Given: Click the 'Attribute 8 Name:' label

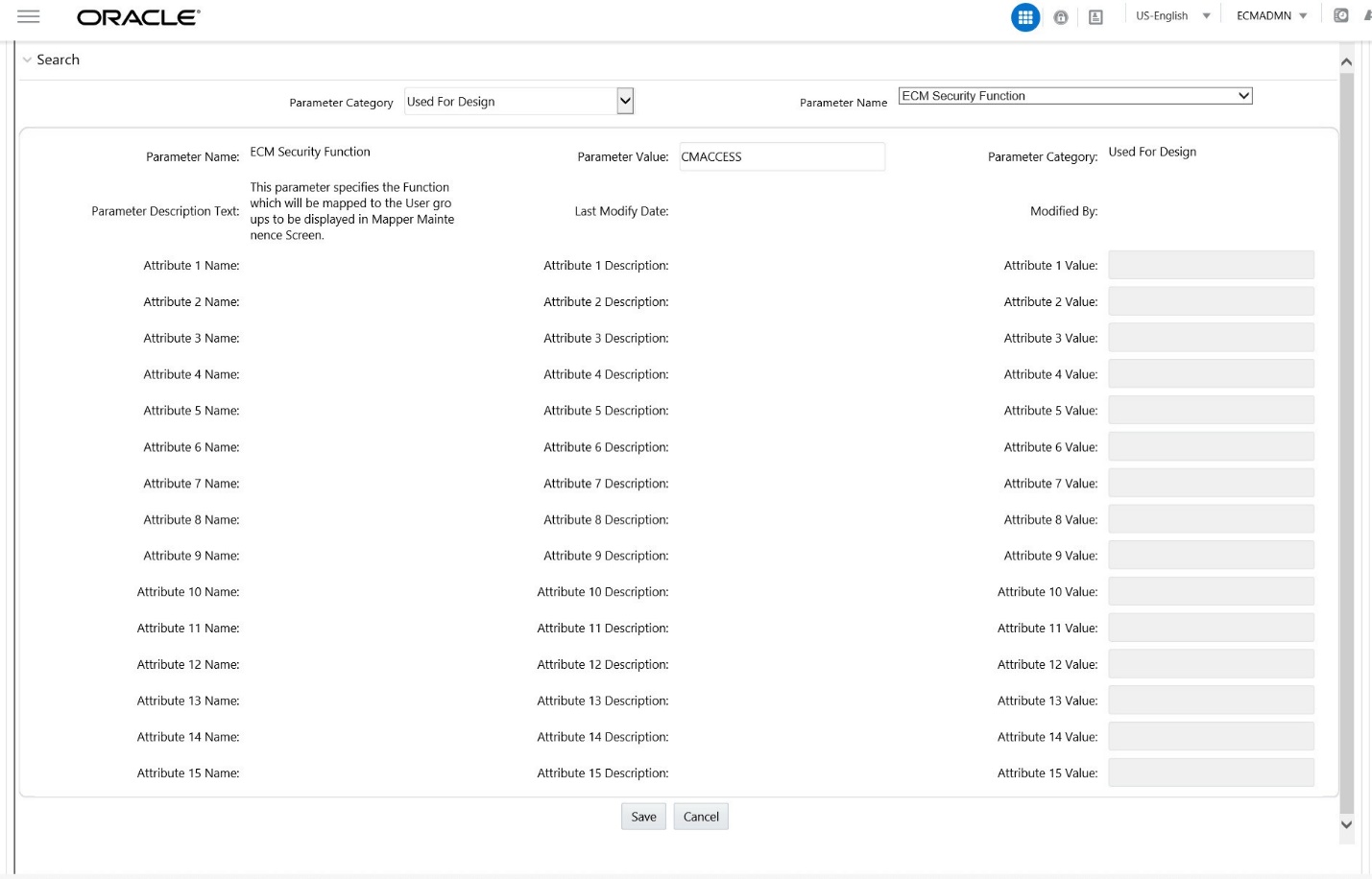Looking at the screenshot, I should pos(191,519).
